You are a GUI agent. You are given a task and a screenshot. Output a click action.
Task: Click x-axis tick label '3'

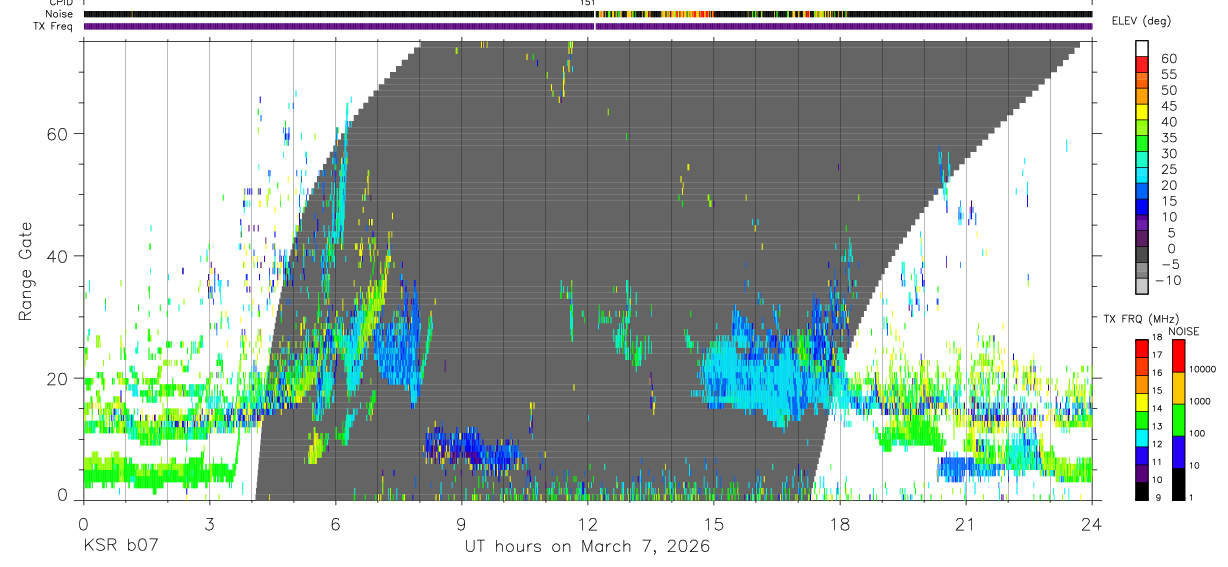tap(210, 523)
